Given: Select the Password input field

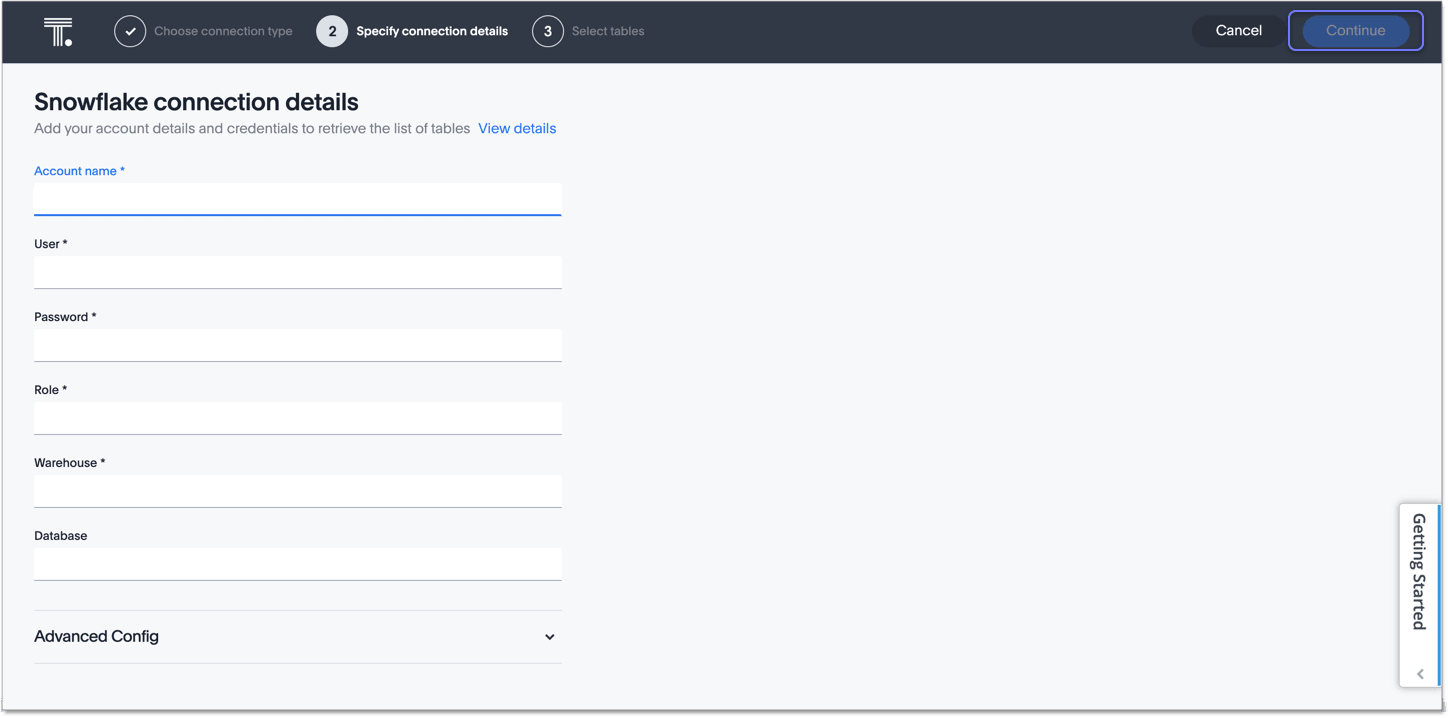Looking at the screenshot, I should point(297,345).
